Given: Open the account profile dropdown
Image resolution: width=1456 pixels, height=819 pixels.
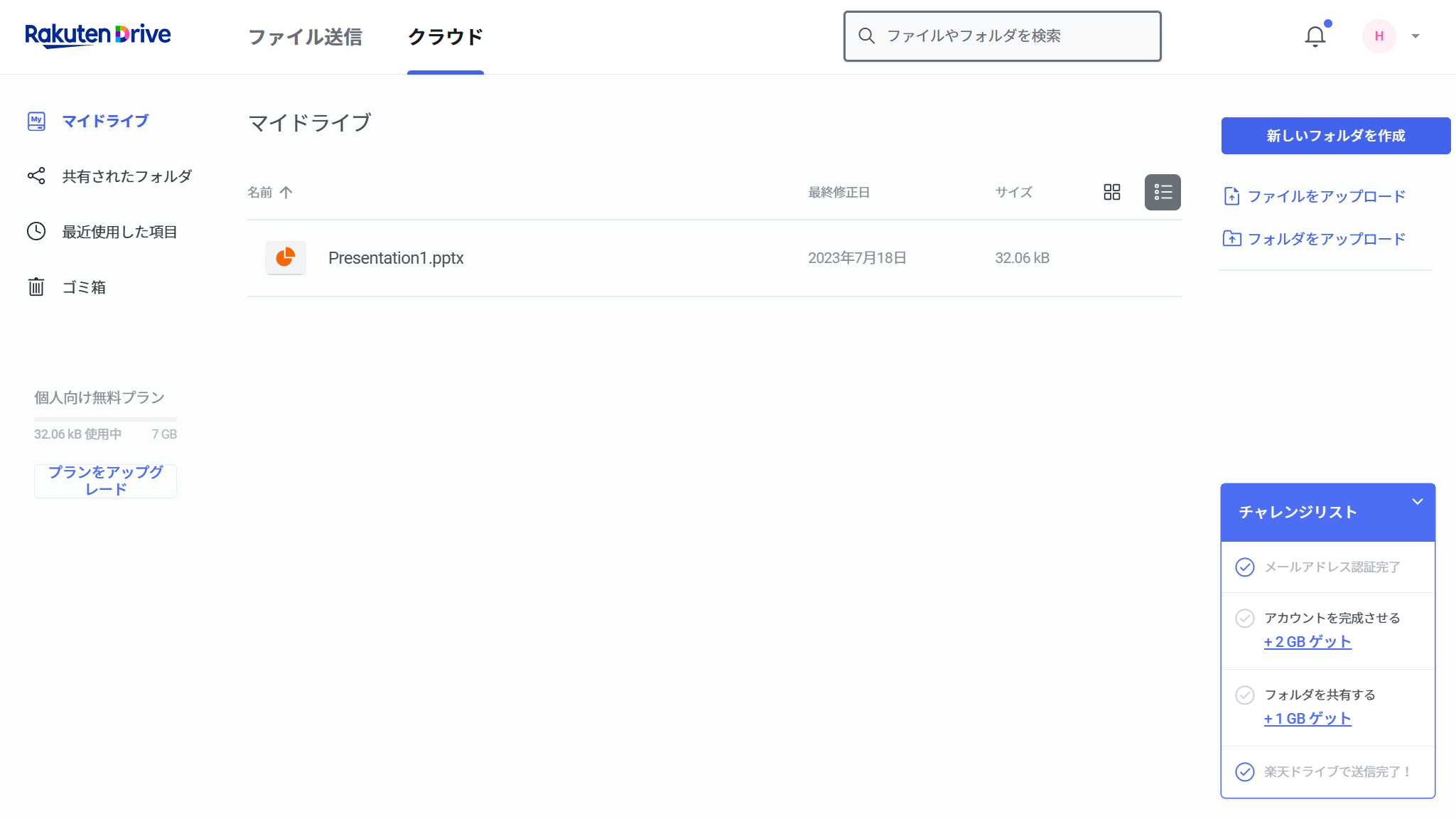Looking at the screenshot, I should click(1393, 36).
